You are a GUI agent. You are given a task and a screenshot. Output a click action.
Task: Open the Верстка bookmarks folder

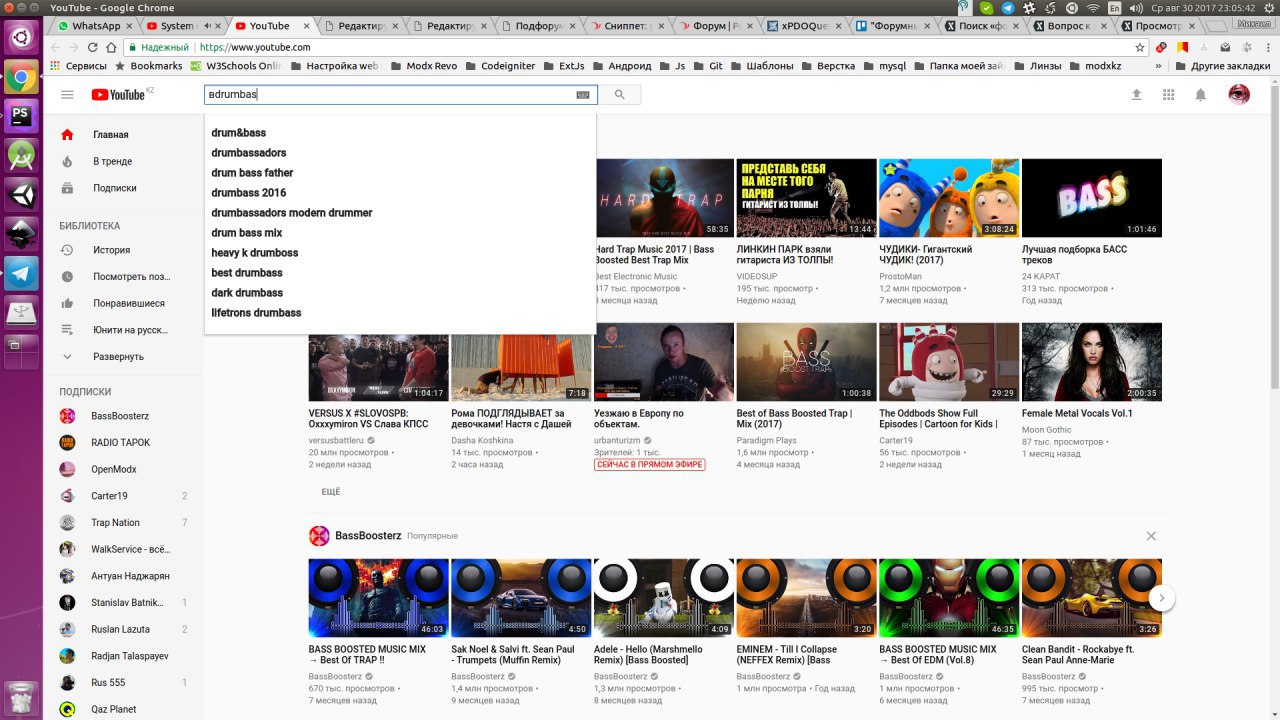point(828,66)
